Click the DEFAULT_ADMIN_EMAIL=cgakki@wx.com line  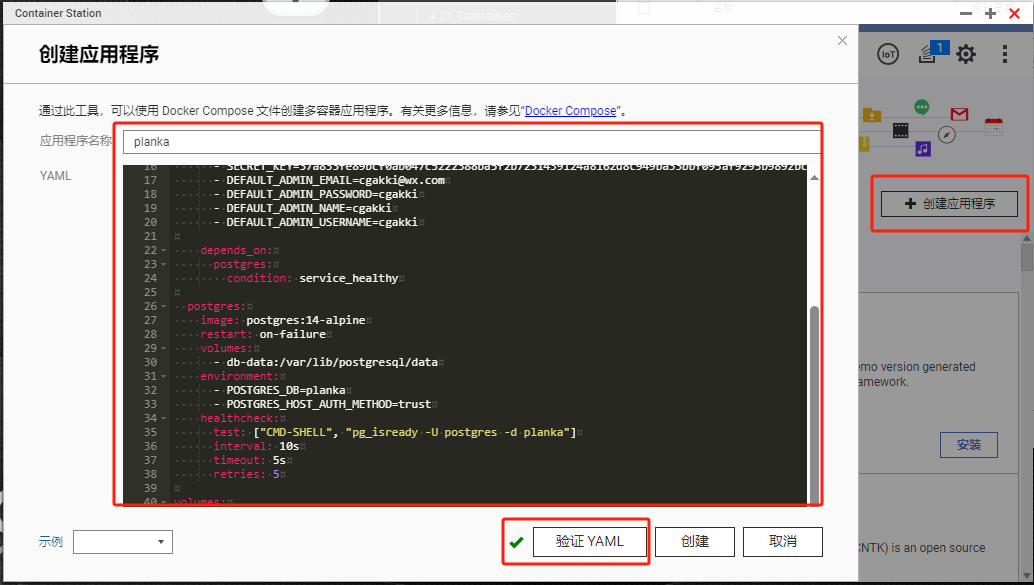pyautogui.click(x=336, y=180)
